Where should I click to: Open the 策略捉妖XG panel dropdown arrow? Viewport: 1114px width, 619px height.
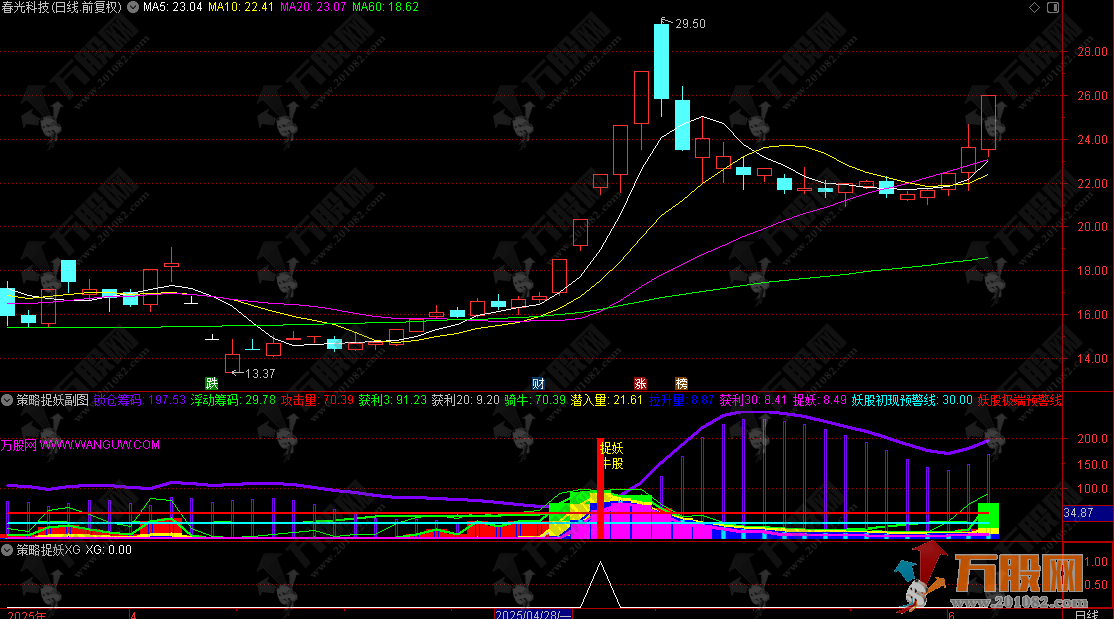pyautogui.click(x=8, y=549)
